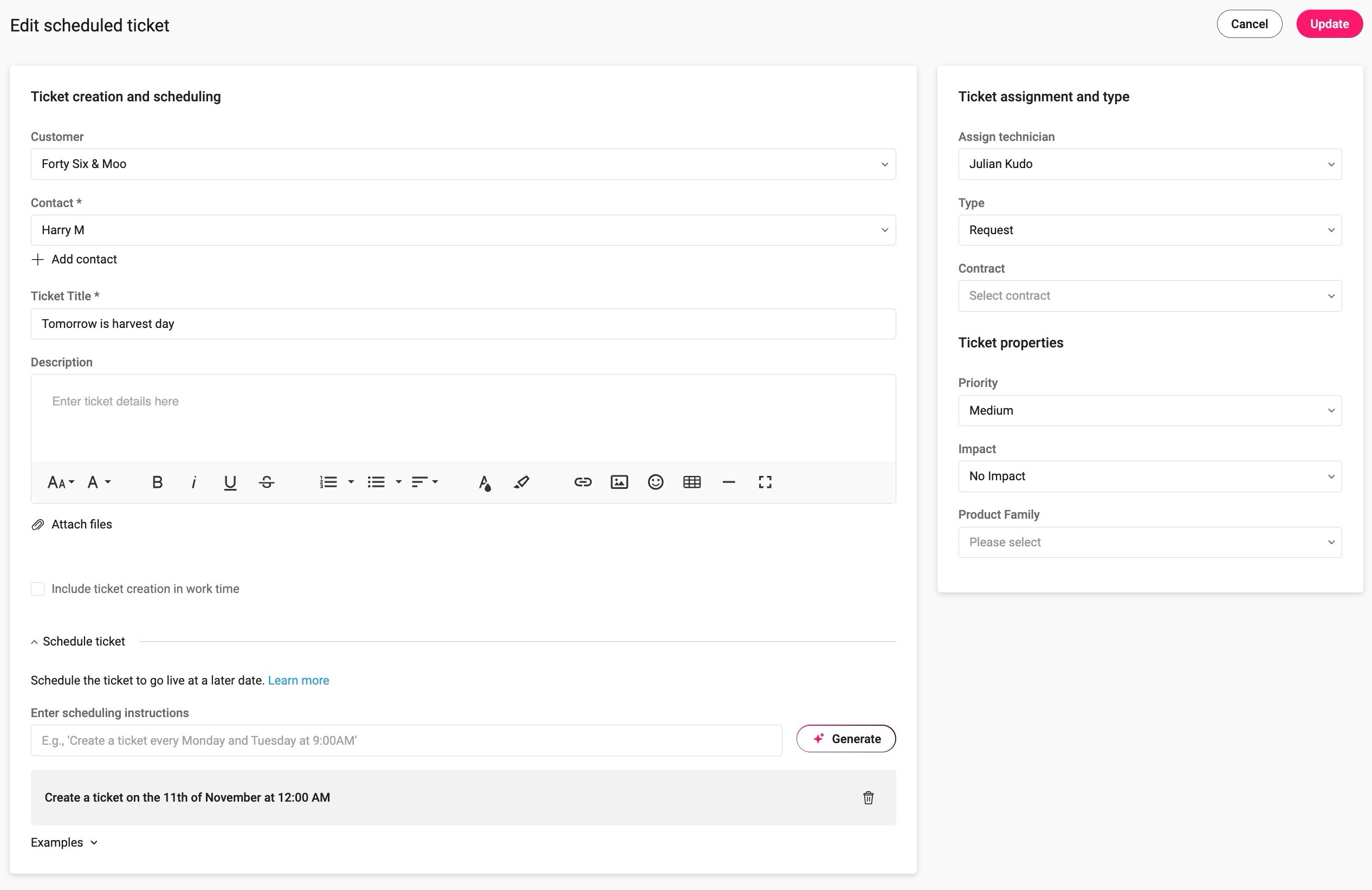Click the Generate button
This screenshot has height=890, width=1372.
click(x=846, y=739)
